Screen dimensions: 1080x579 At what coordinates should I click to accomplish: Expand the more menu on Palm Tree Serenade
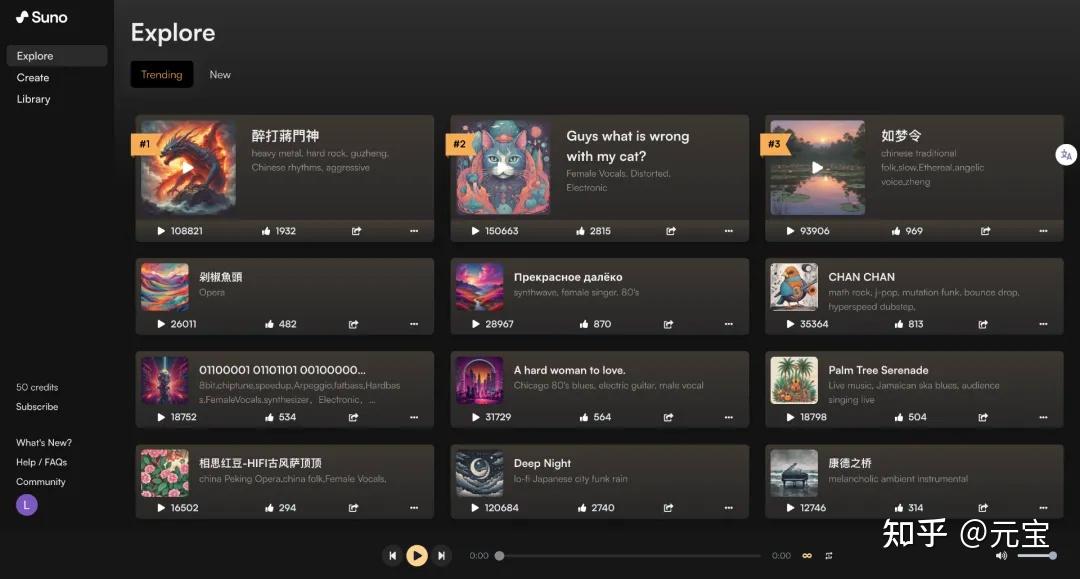(x=1043, y=417)
